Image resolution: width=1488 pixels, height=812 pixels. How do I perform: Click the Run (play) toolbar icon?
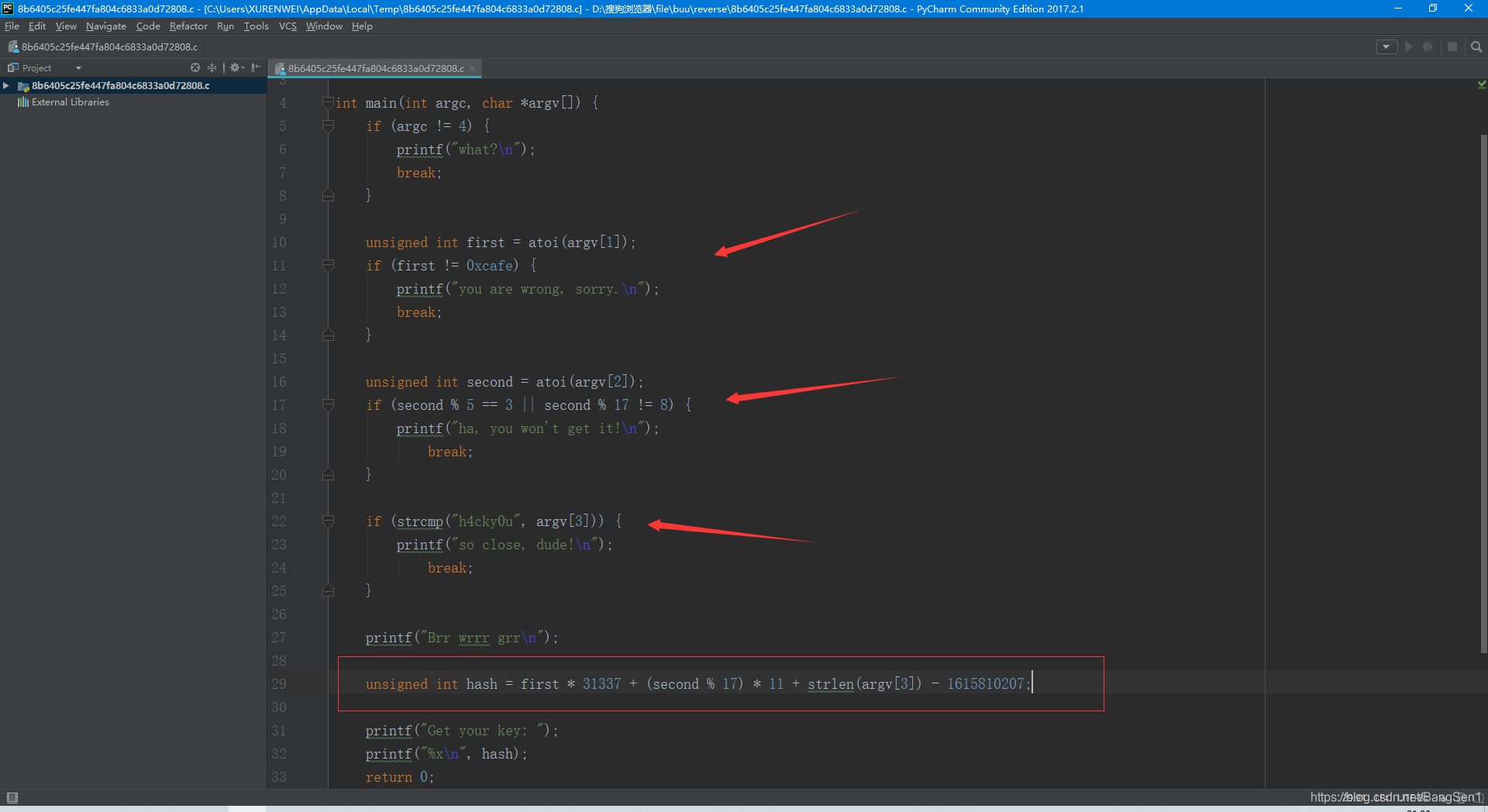click(x=1409, y=47)
